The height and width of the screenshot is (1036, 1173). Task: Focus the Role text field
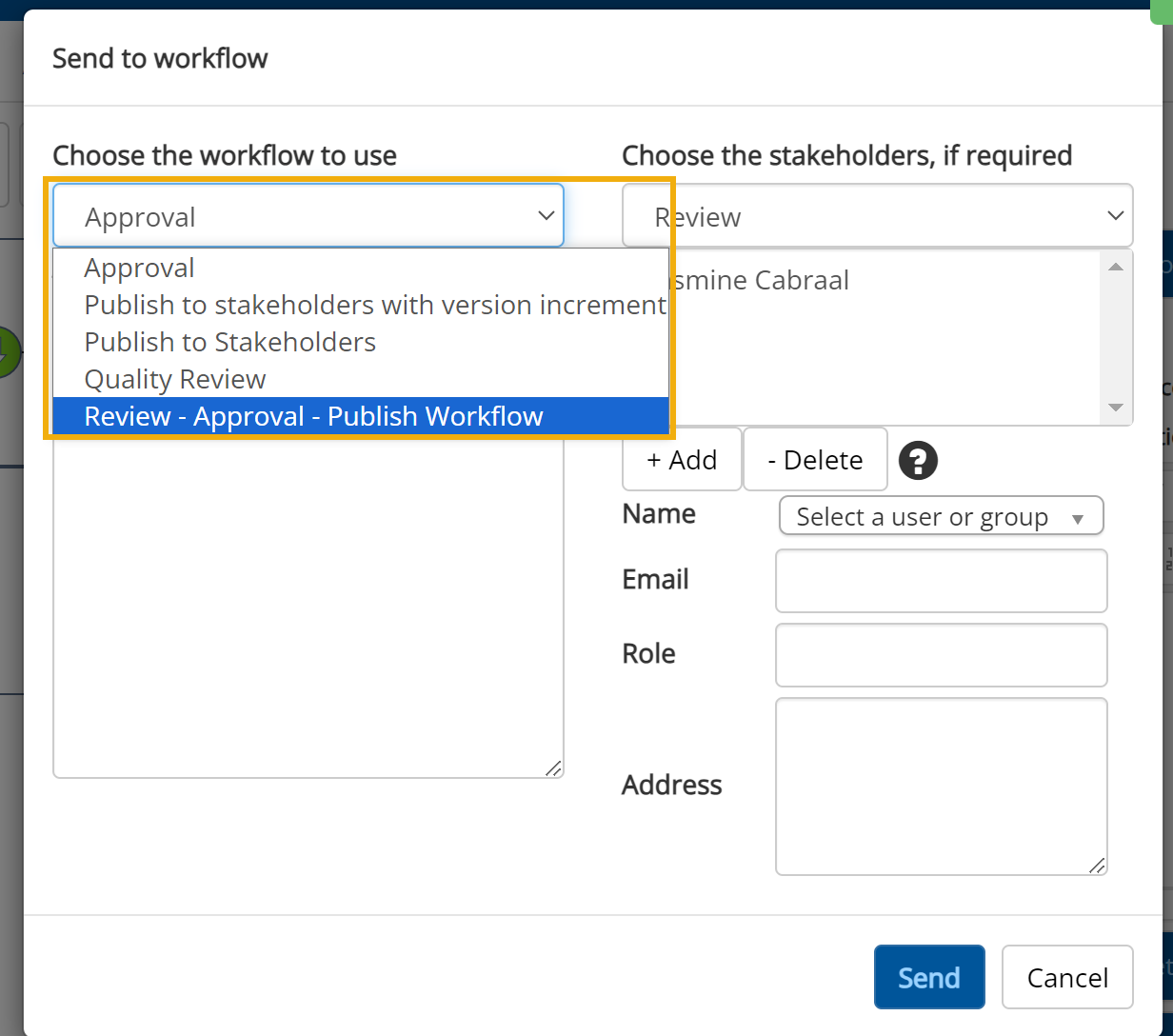coord(941,655)
